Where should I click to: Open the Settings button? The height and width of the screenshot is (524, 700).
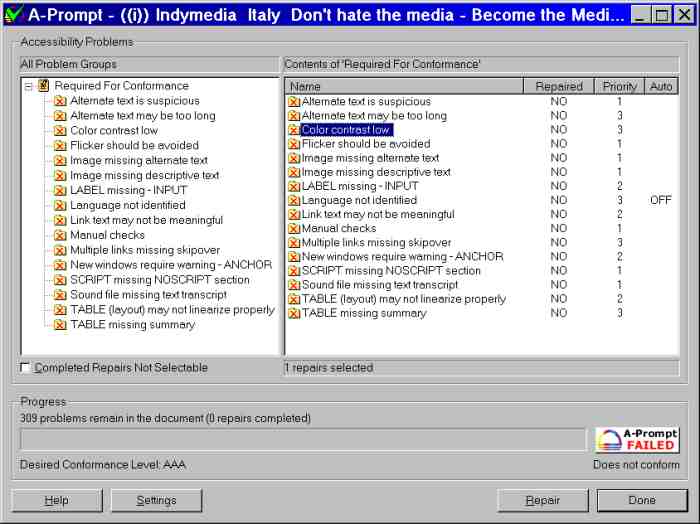(156, 500)
